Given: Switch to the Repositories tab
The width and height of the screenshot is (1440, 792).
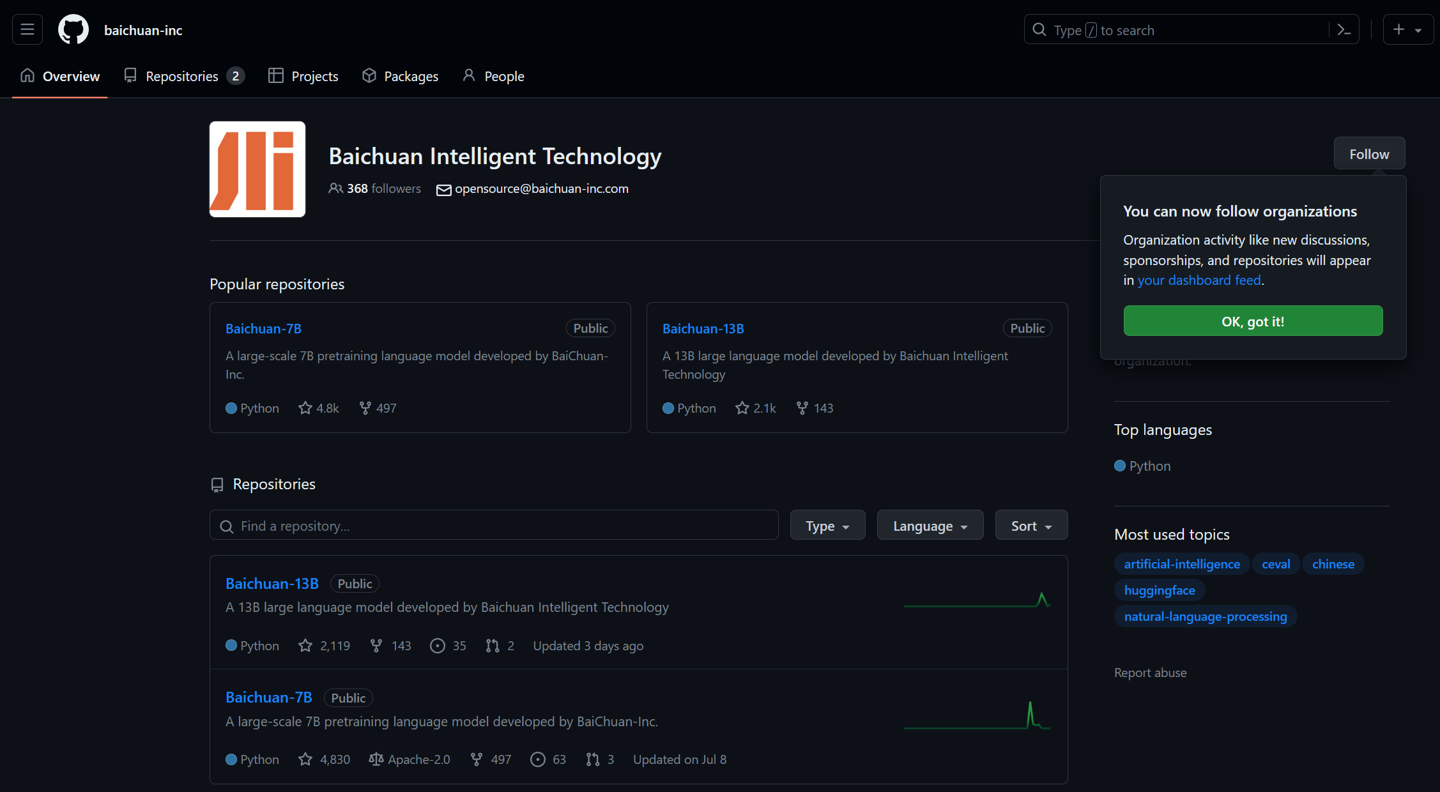Looking at the screenshot, I should coord(183,76).
